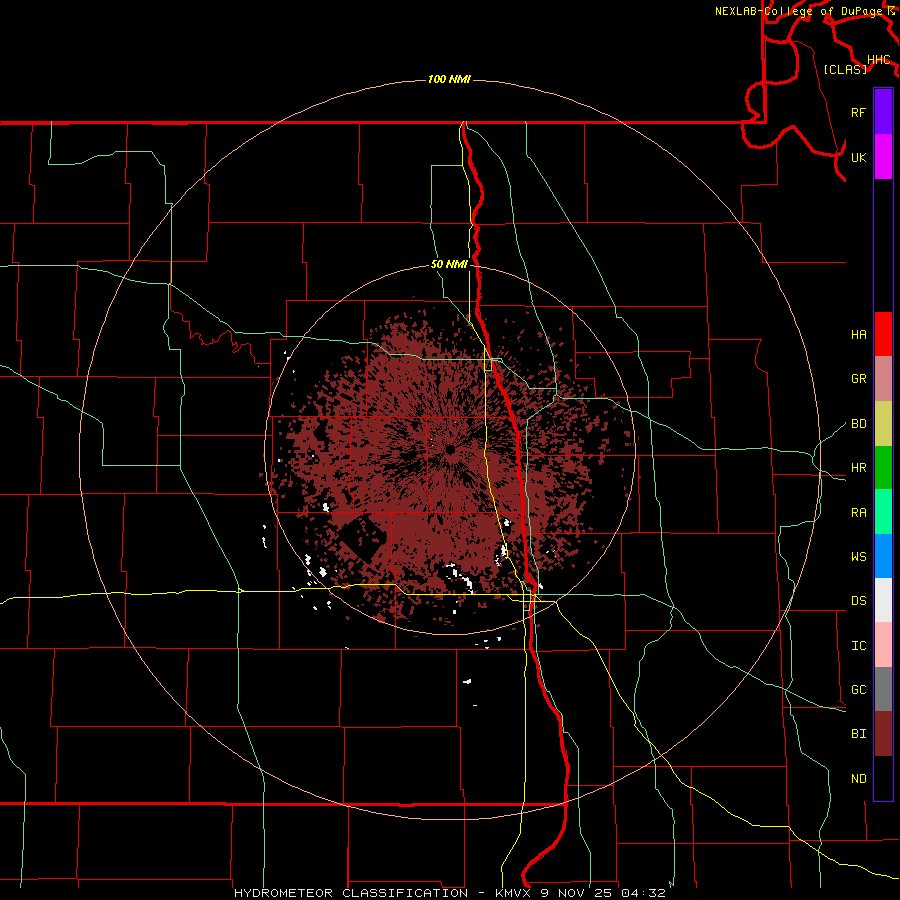Click the GR pink-brown legend swatch
This screenshot has height=900, width=900.
pos(883,379)
